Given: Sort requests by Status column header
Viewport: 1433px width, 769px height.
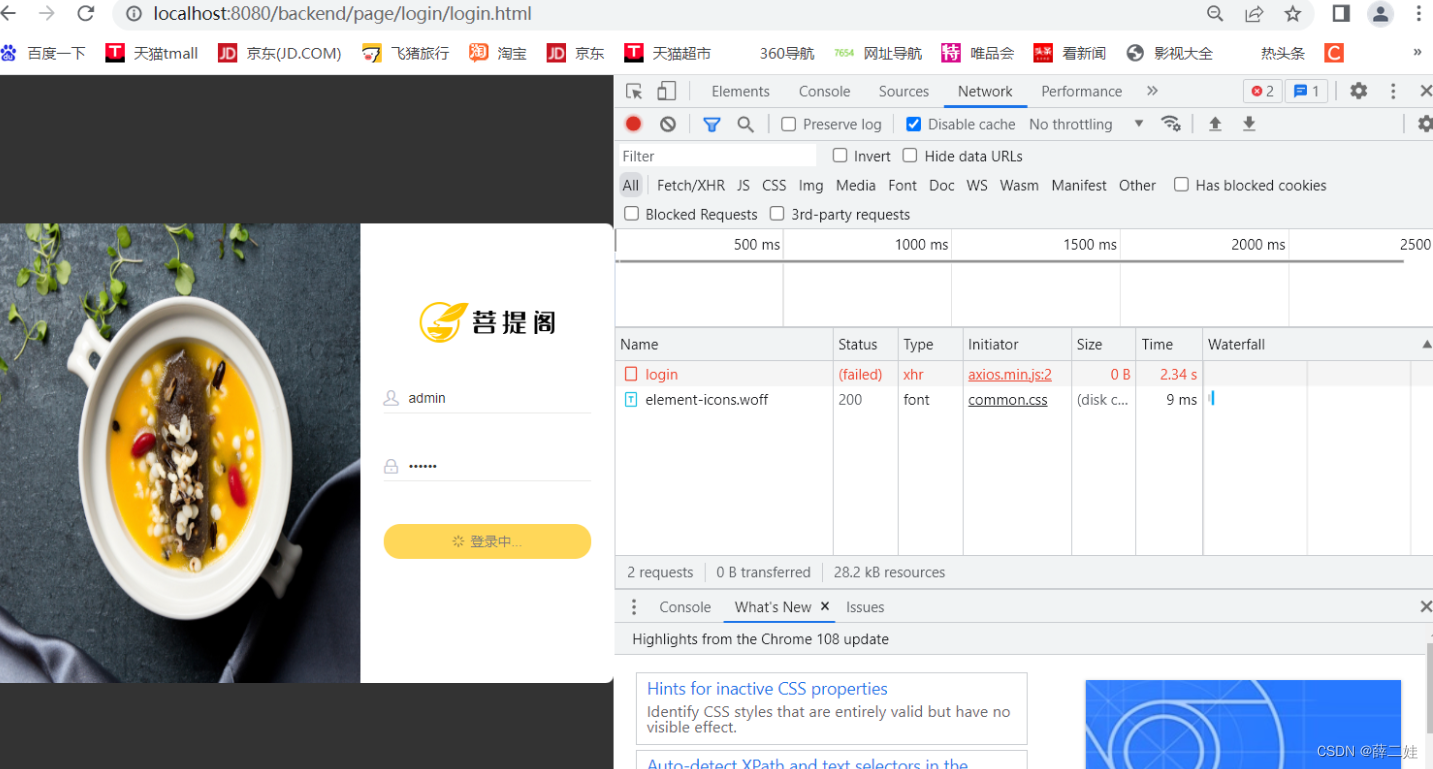Looking at the screenshot, I should click(x=866, y=344).
